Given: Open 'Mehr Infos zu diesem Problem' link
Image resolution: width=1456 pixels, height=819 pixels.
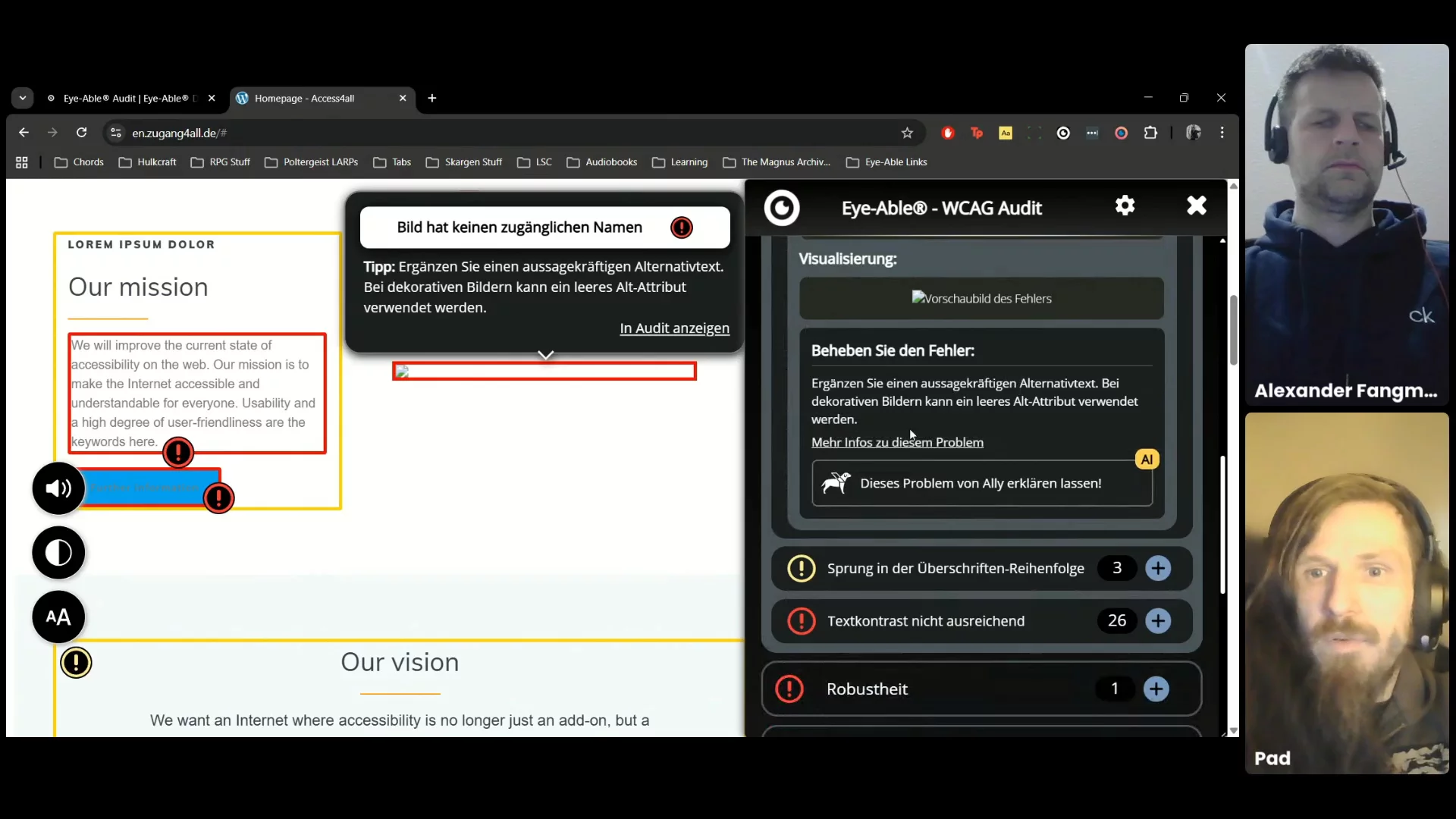Looking at the screenshot, I should (x=897, y=442).
